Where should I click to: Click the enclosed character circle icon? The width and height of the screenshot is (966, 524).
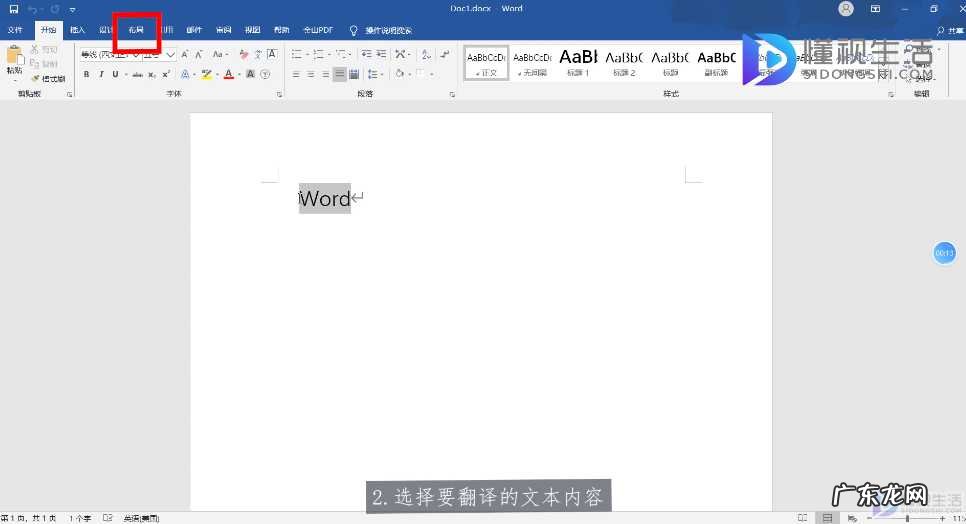pos(265,75)
